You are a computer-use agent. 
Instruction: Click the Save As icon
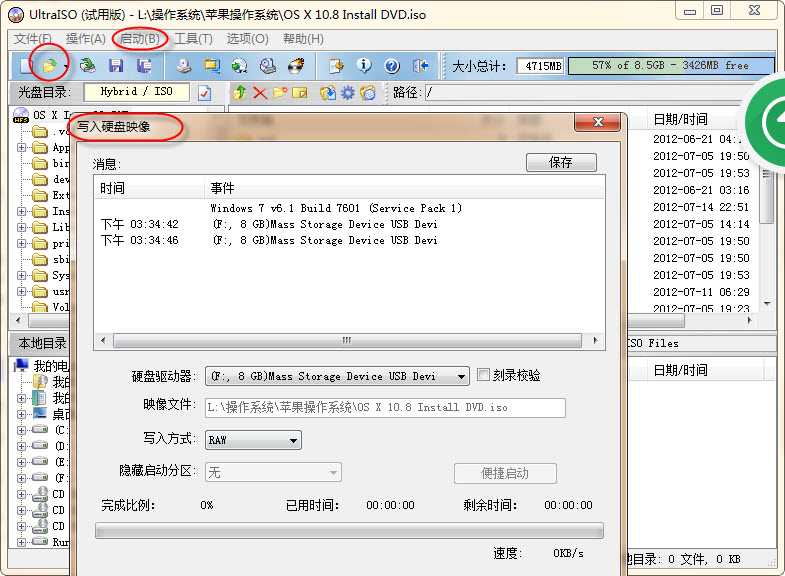[144, 66]
